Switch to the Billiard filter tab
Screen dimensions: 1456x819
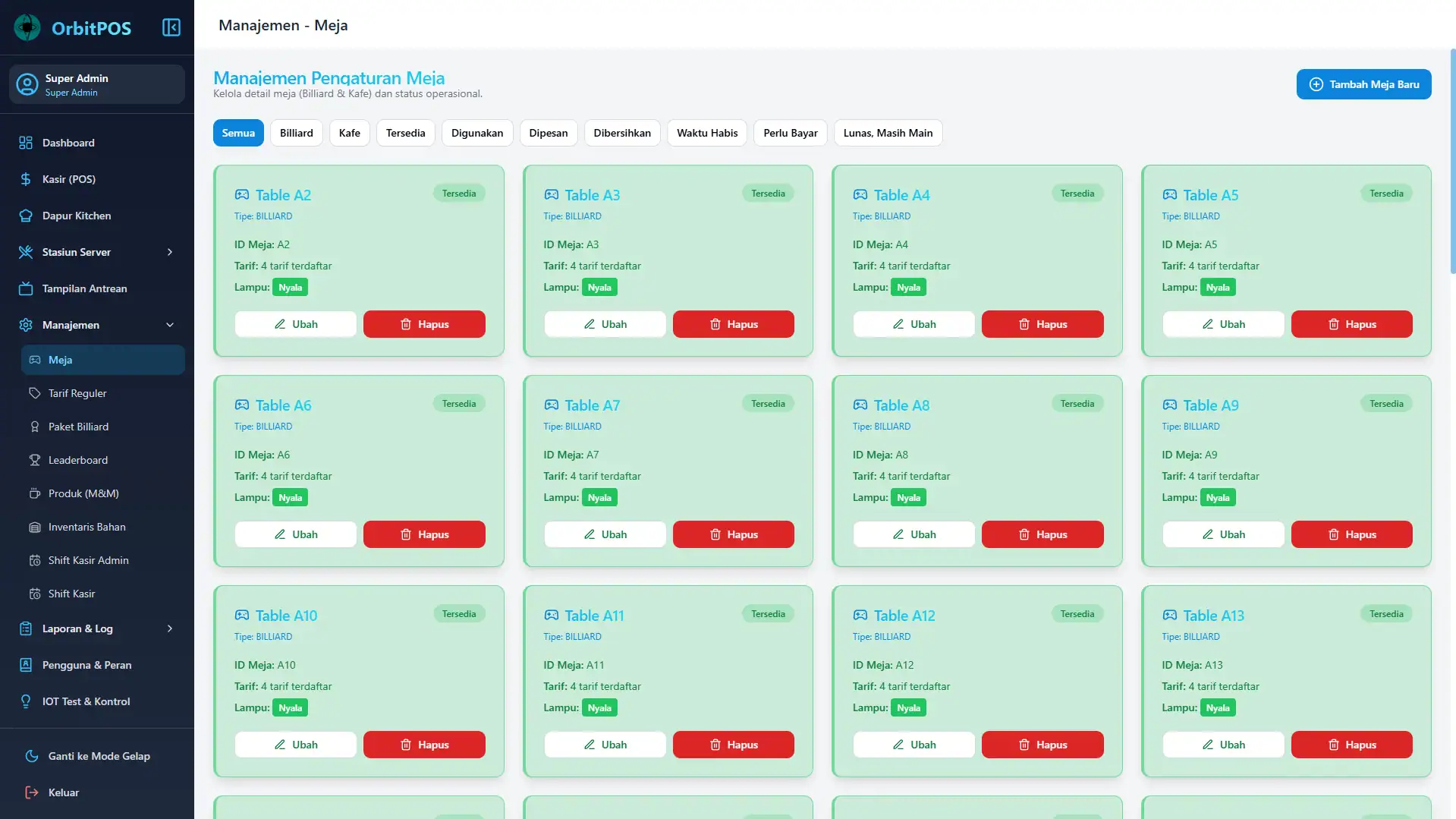pyautogui.click(x=296, y=133)
